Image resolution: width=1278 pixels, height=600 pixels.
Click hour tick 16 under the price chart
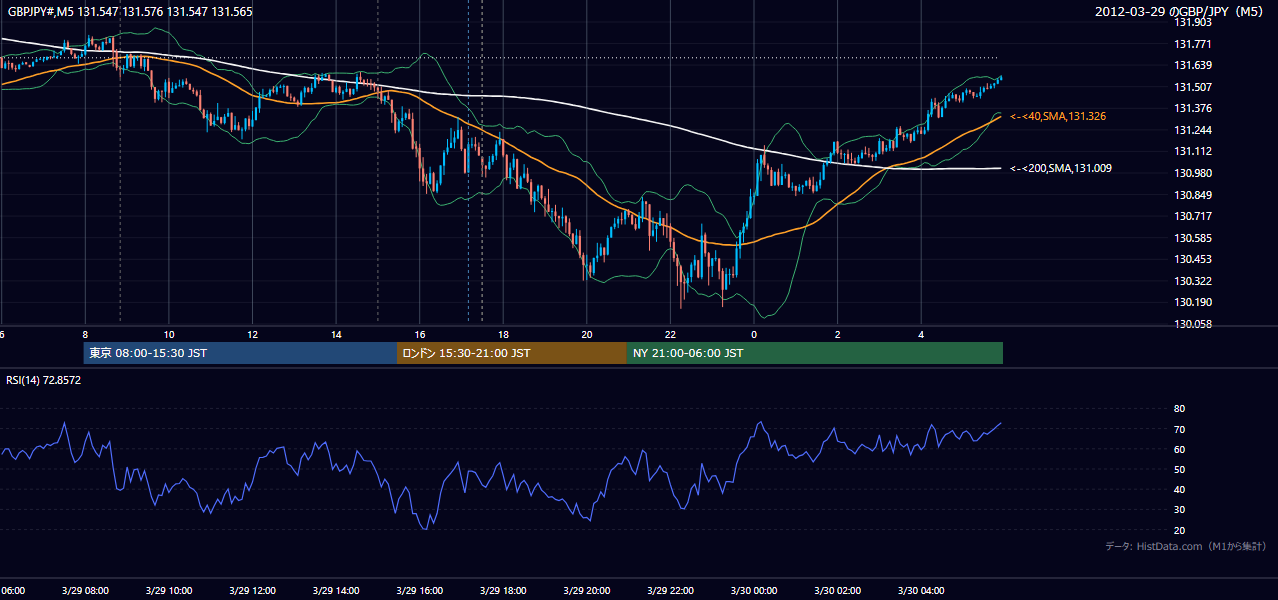[x=420, y=335]
